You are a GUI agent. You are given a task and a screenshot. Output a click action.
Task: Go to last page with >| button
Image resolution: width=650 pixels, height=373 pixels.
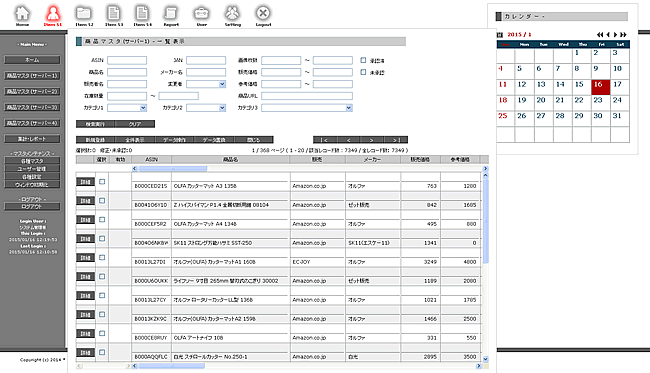click(x=395, y=140)
